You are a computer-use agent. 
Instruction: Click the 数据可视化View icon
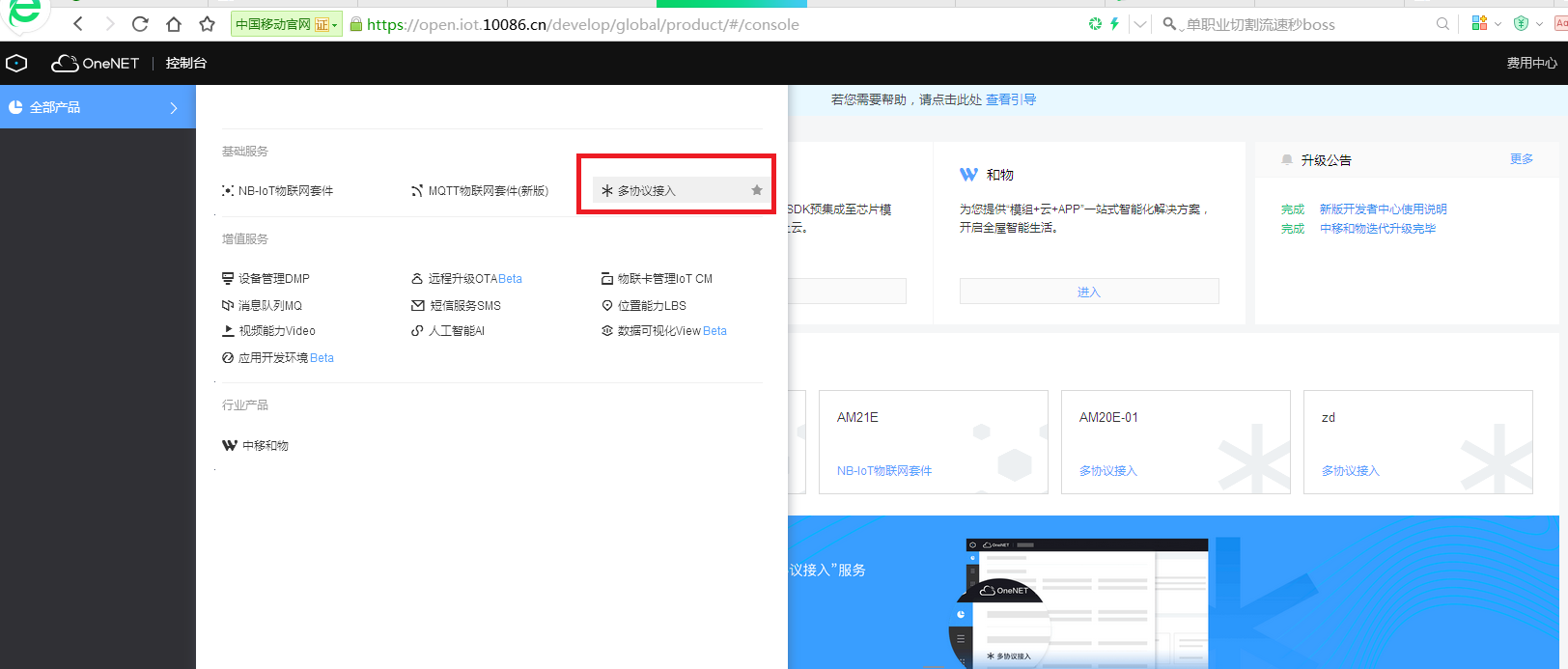pos(607,331)
